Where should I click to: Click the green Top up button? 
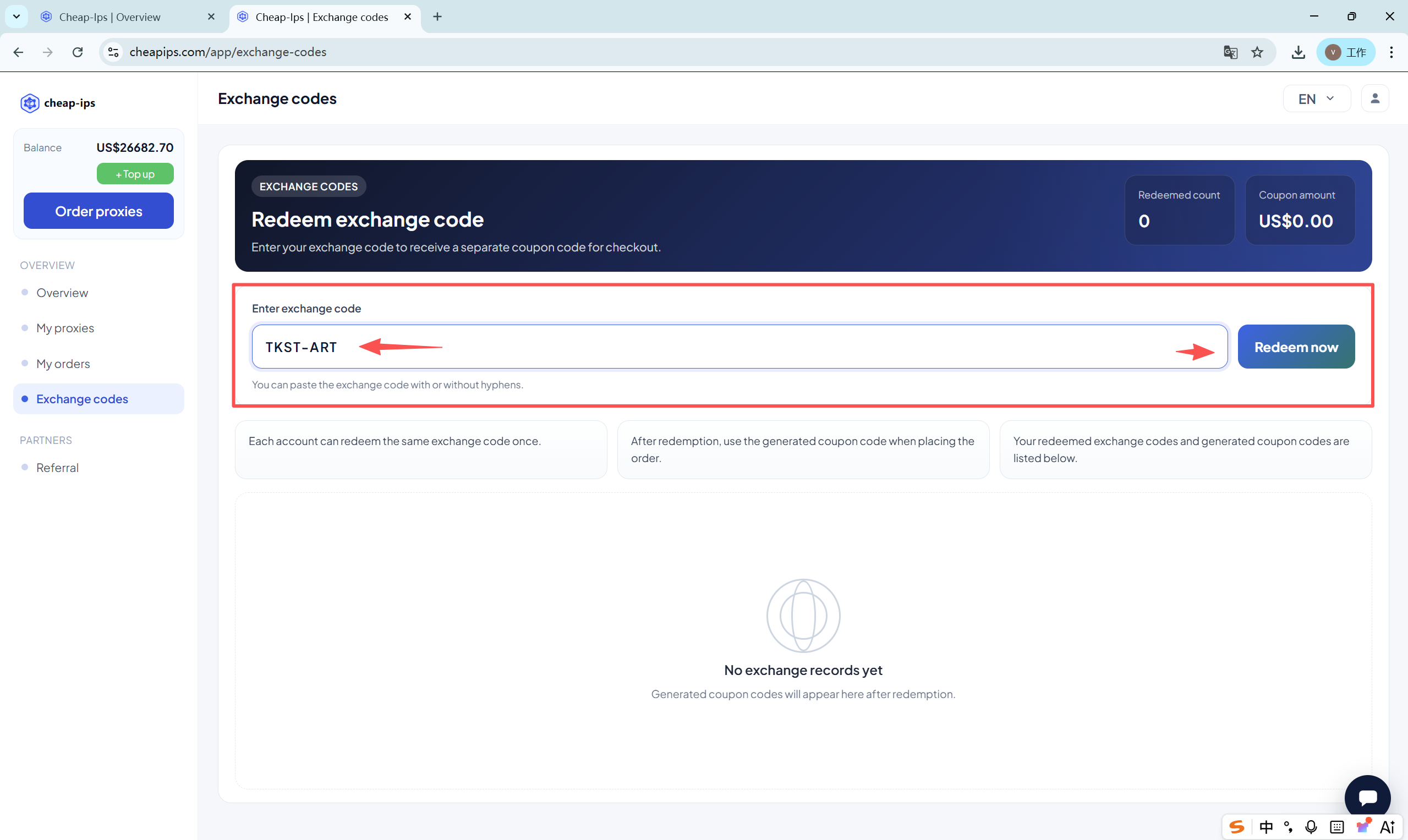tap(135, 174)
